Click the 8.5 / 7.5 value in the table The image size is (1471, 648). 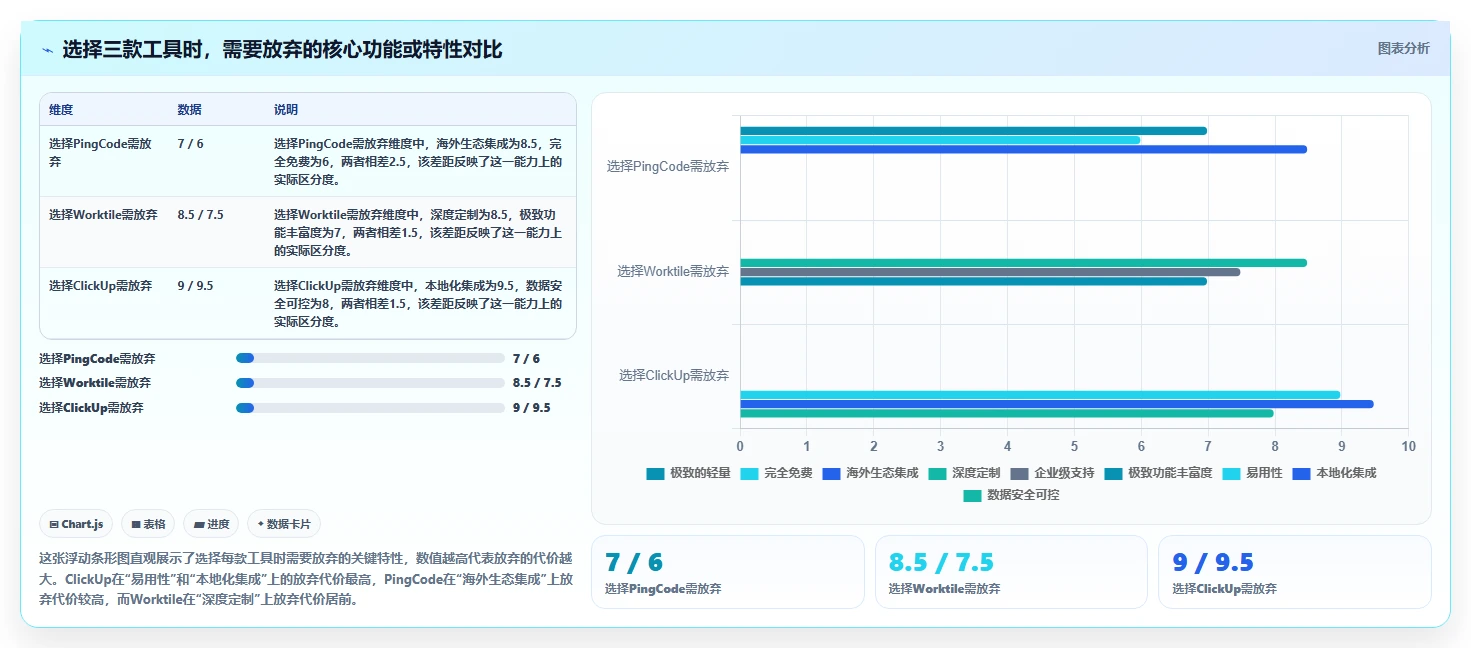(200, 215)
